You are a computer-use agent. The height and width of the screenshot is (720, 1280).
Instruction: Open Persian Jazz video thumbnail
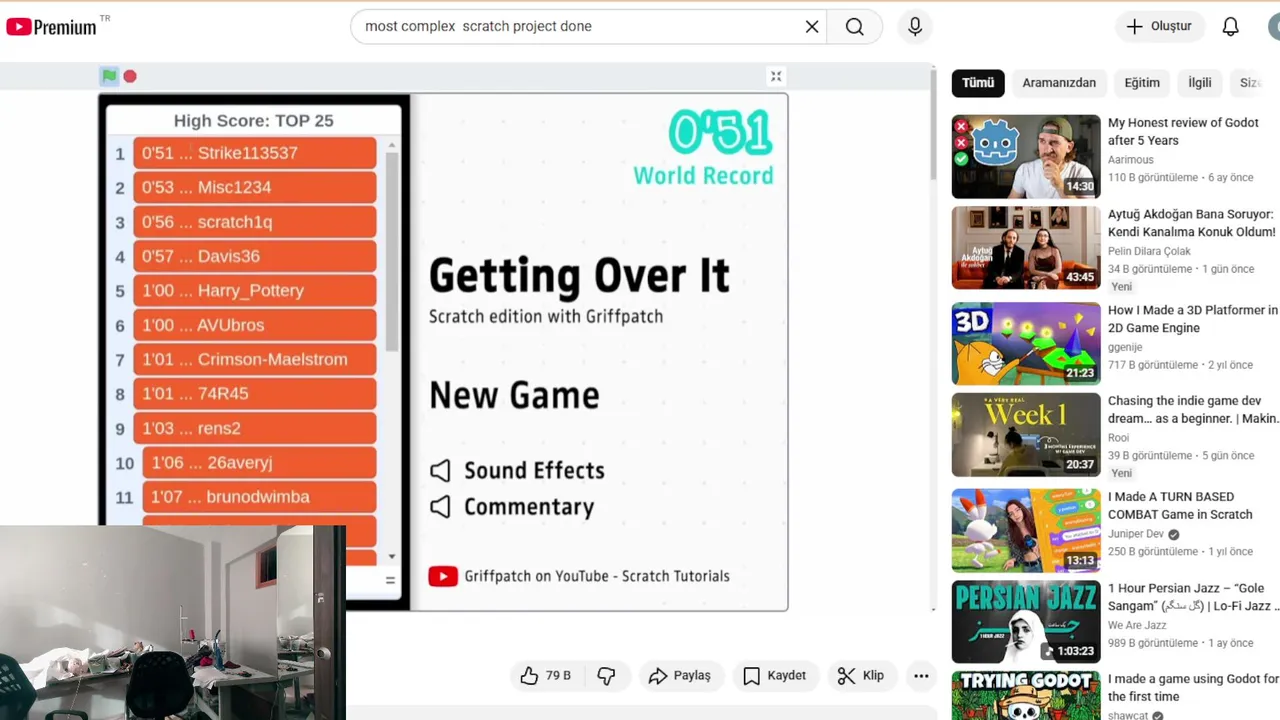click(x=1026, y=622)
